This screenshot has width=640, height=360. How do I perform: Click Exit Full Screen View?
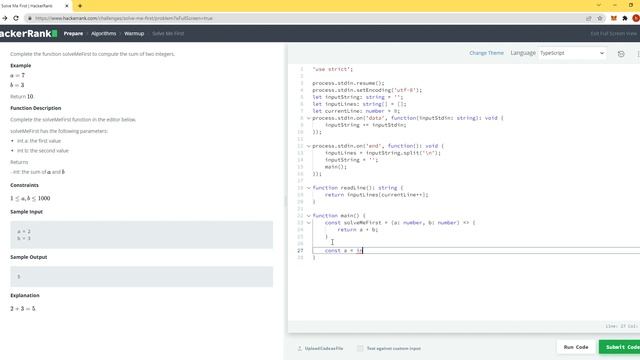click(x=613, y=33)
